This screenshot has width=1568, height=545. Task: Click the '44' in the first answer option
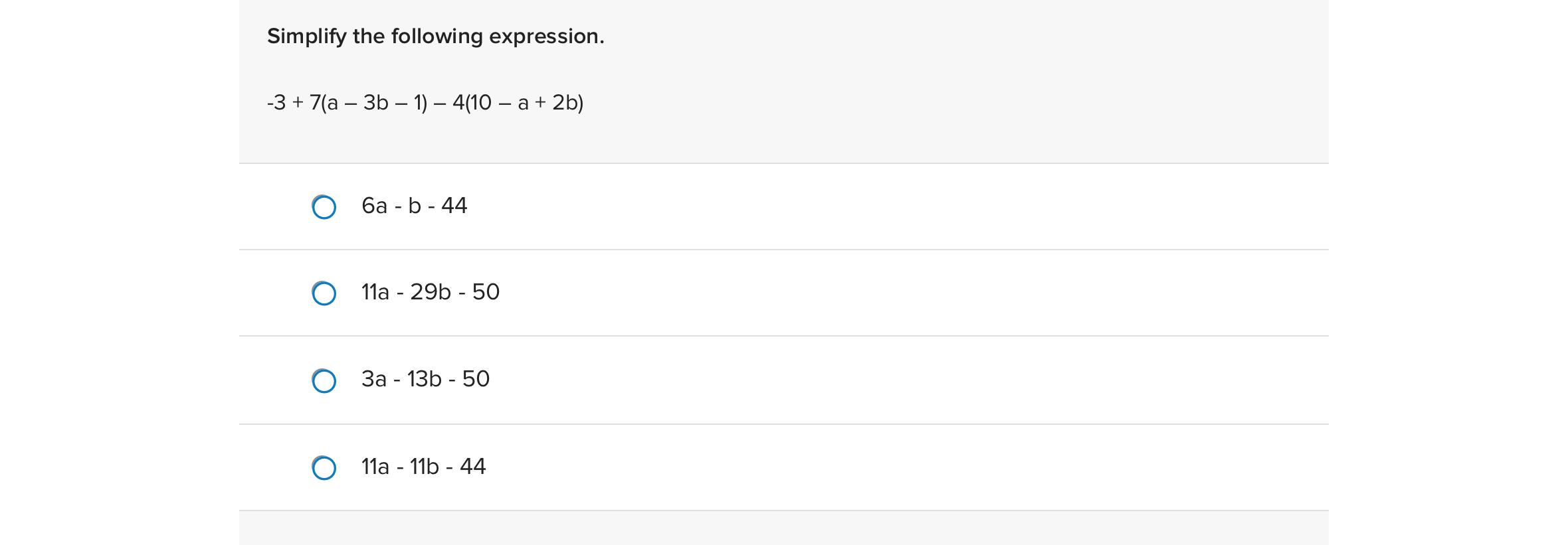pyautogui.click(x=454, y=206)
